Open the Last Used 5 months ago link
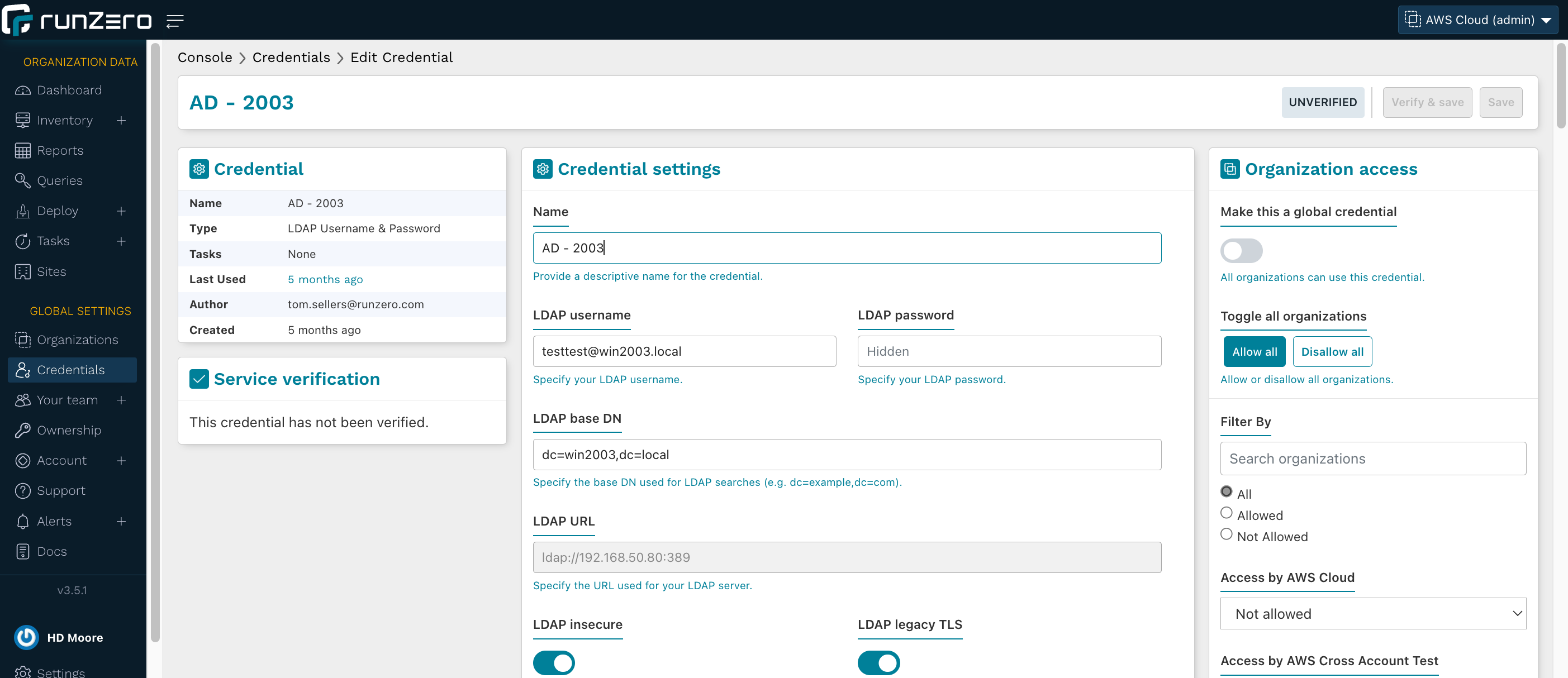The image size is (1568, 678). click(325, 279)
